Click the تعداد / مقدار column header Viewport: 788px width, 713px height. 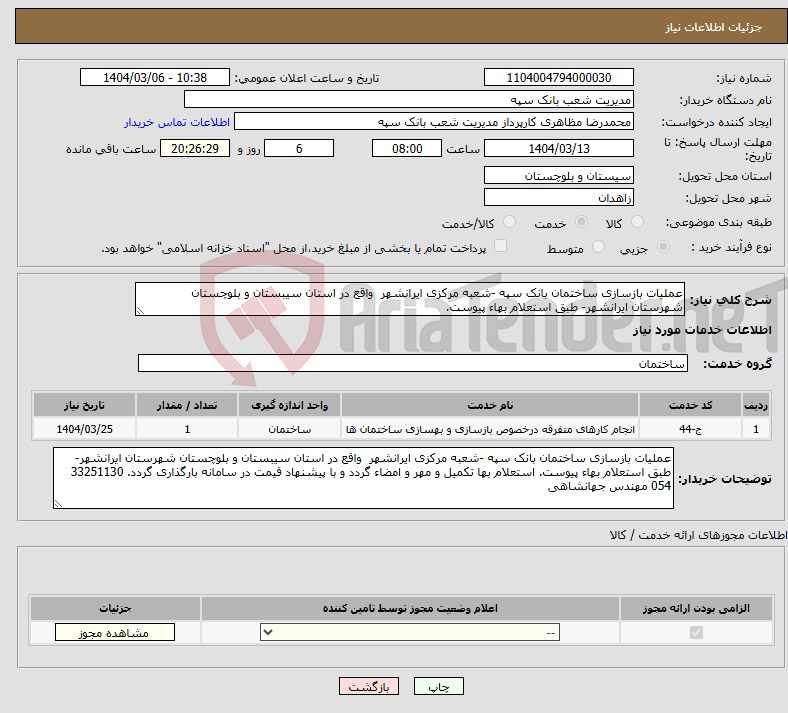tap(187, 405)
